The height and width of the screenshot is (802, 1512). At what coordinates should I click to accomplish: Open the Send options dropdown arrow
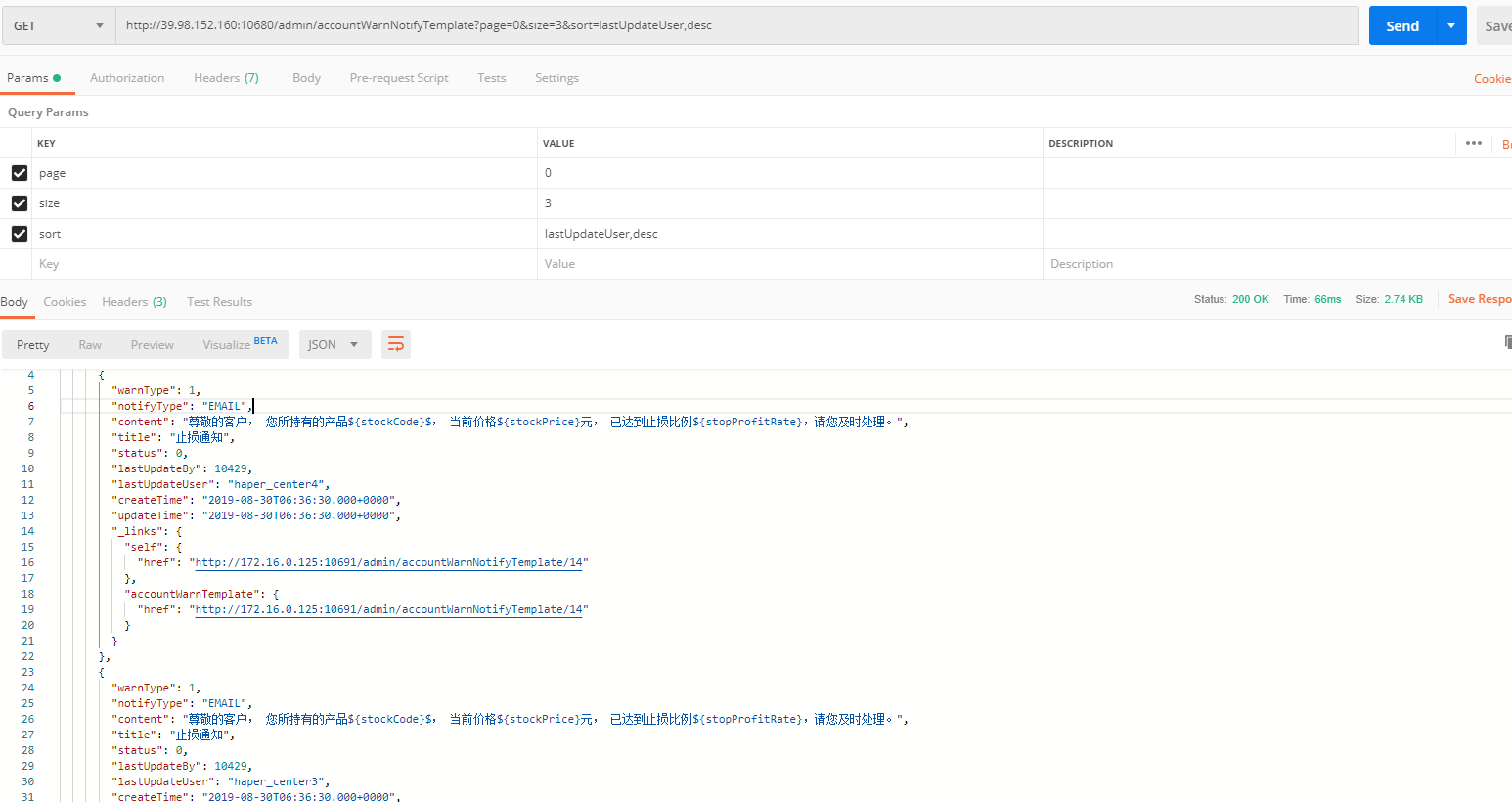(1451, 26)
